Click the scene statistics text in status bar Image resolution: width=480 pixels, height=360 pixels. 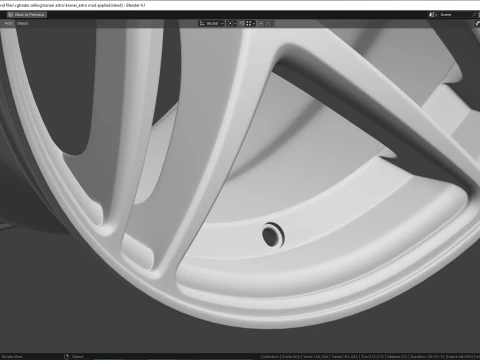[x=369, y=357]
